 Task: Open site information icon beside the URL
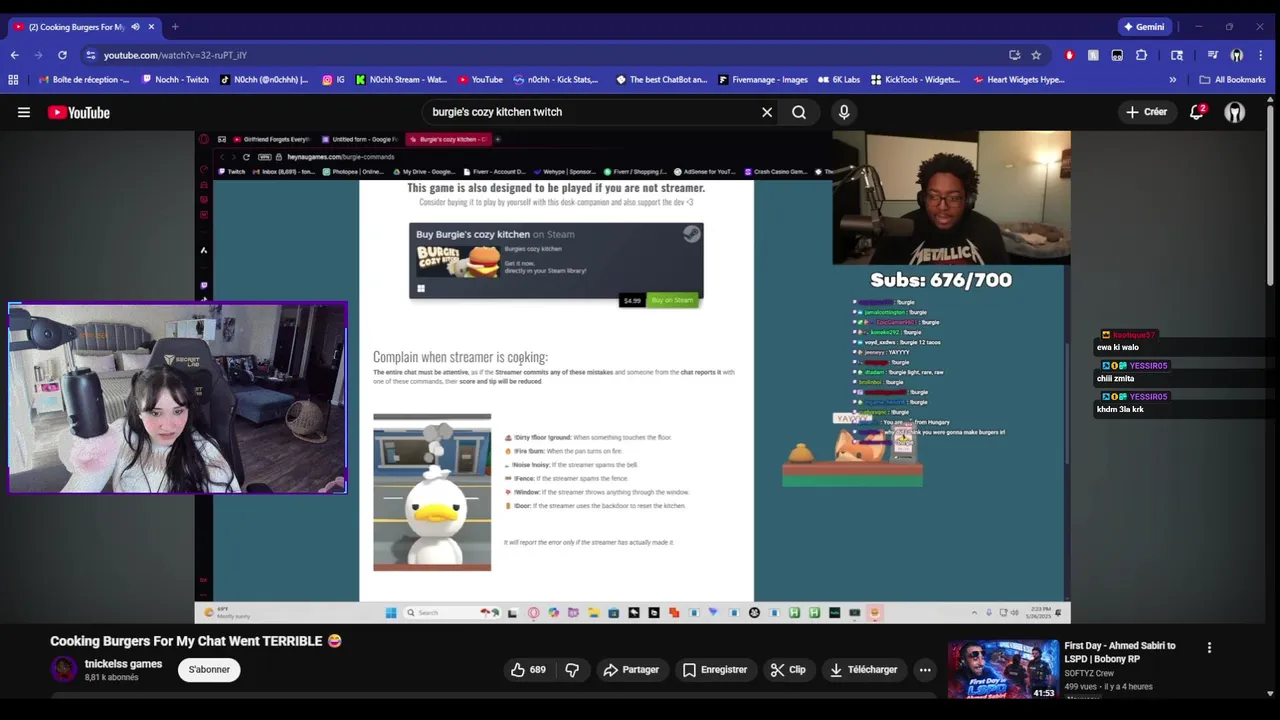91,55
